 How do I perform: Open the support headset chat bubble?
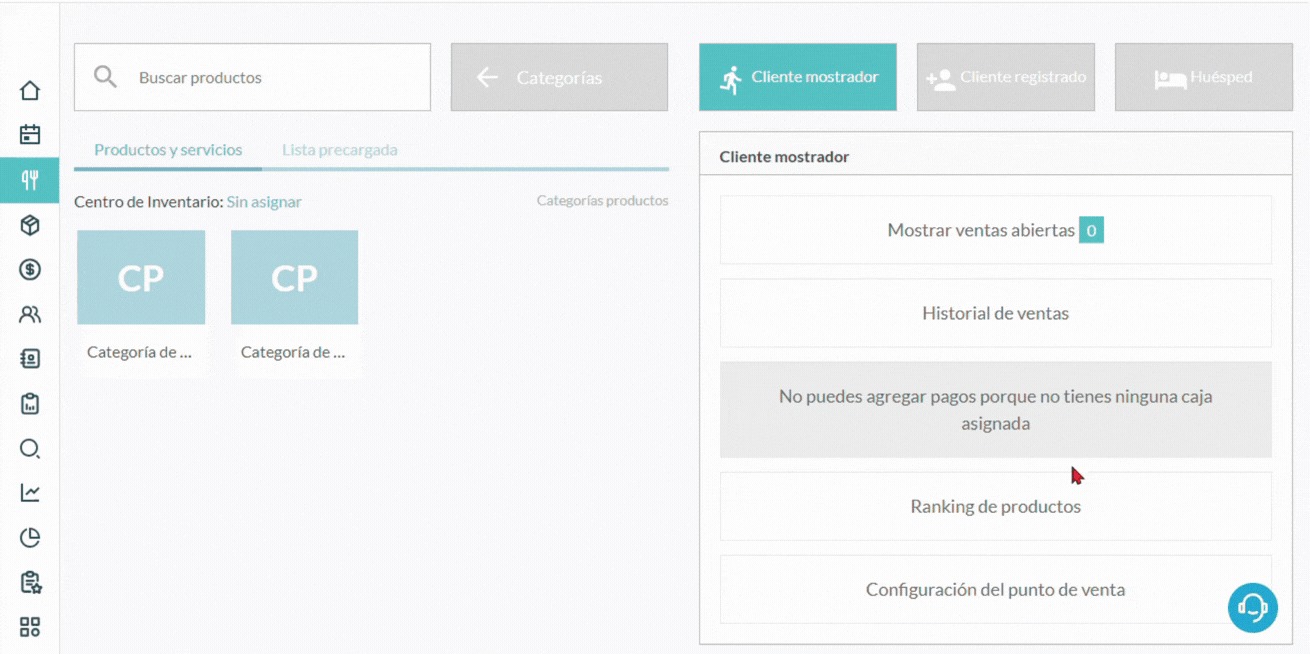coord(1252,607)
